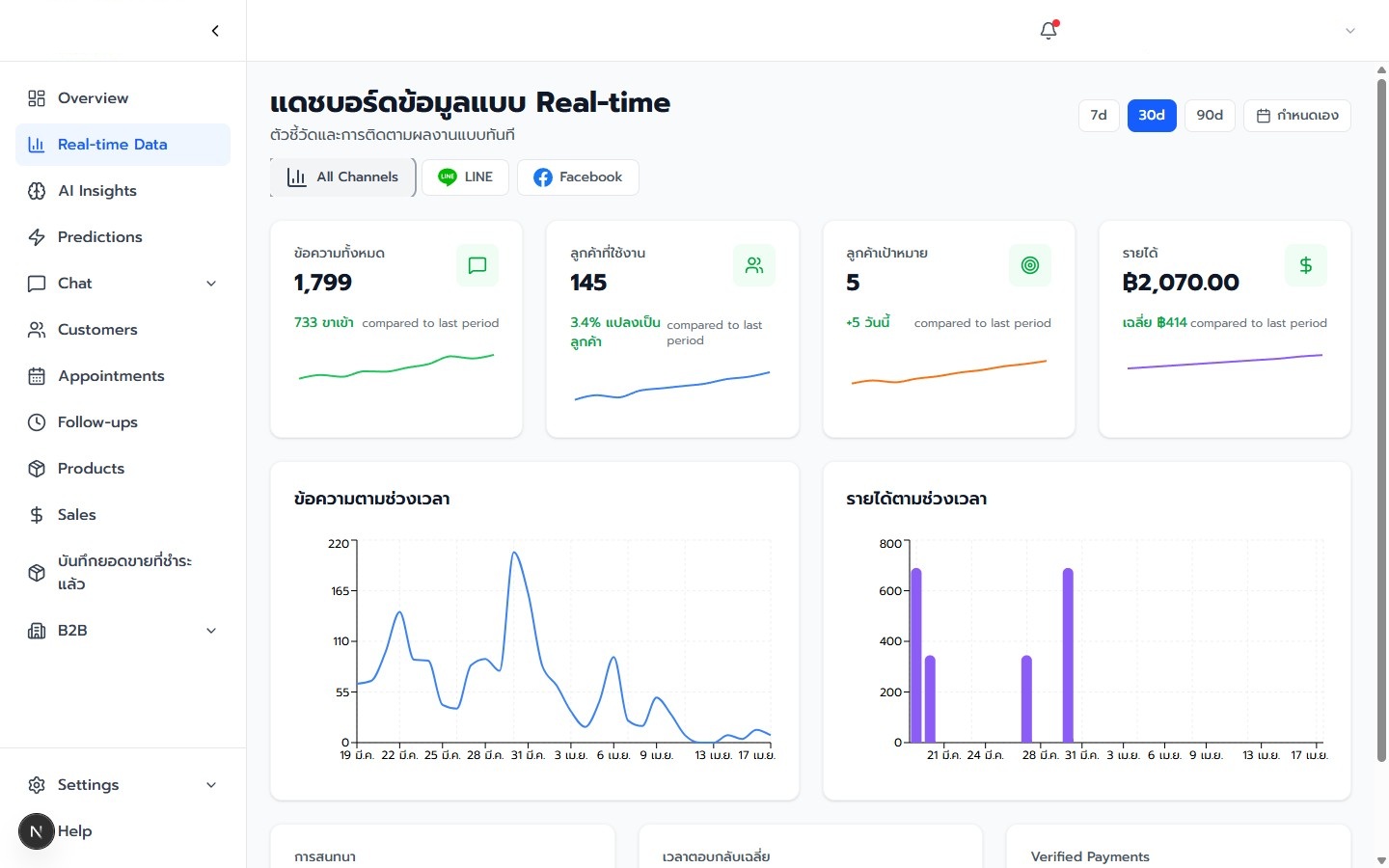
Task: Click the round N avatar badge
Action: click(37, 831)
